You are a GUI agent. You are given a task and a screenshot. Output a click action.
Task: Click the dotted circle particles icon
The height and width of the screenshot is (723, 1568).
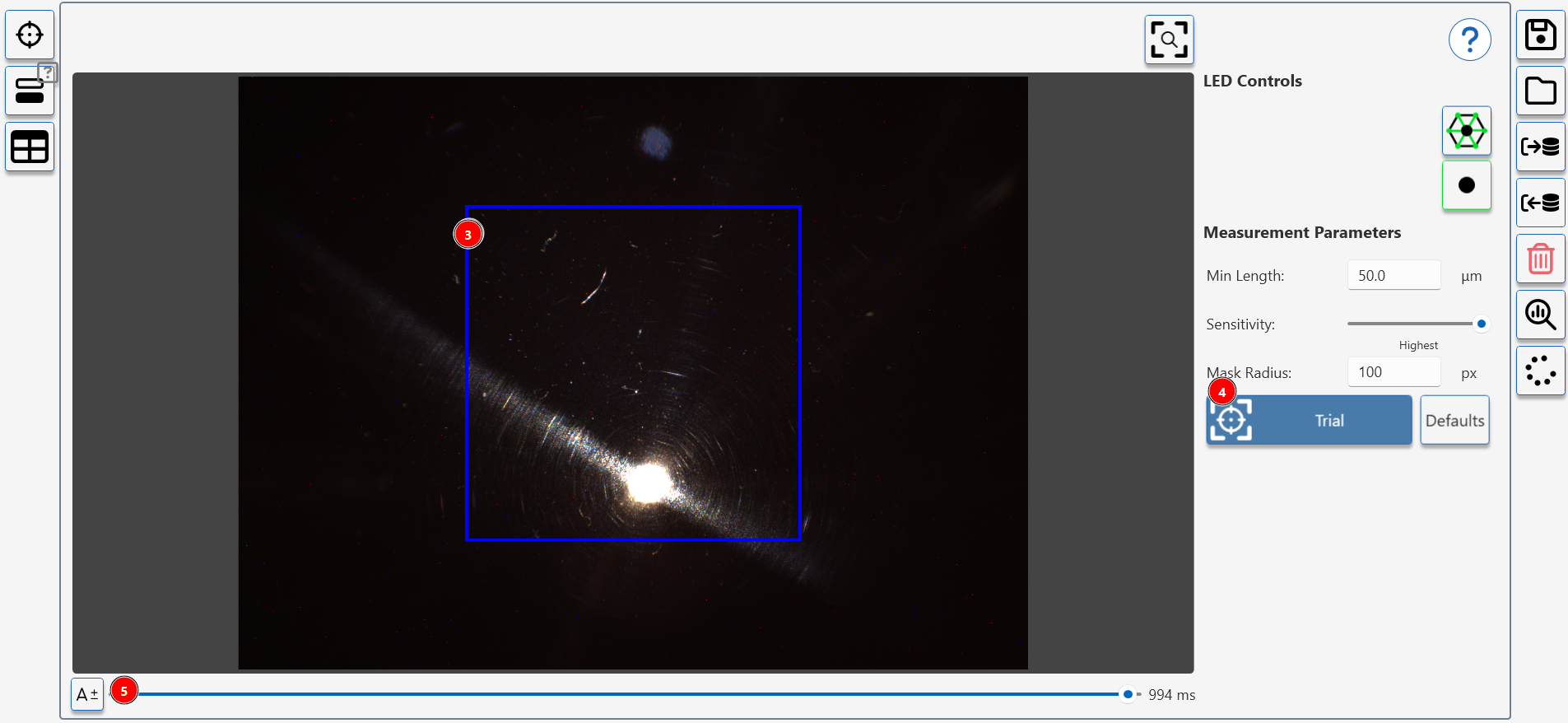coord(1540,371)
